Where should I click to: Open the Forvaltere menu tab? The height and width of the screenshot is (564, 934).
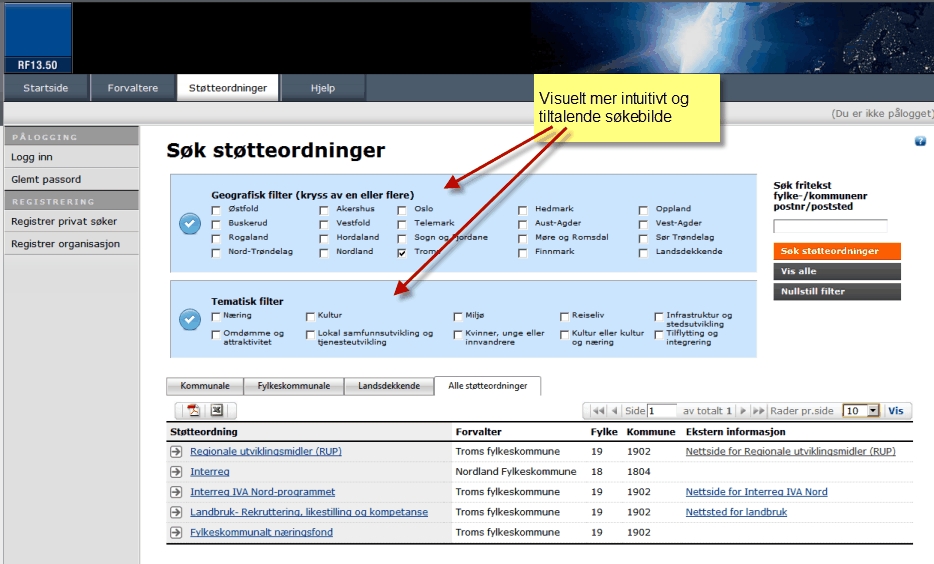point(133,88)
